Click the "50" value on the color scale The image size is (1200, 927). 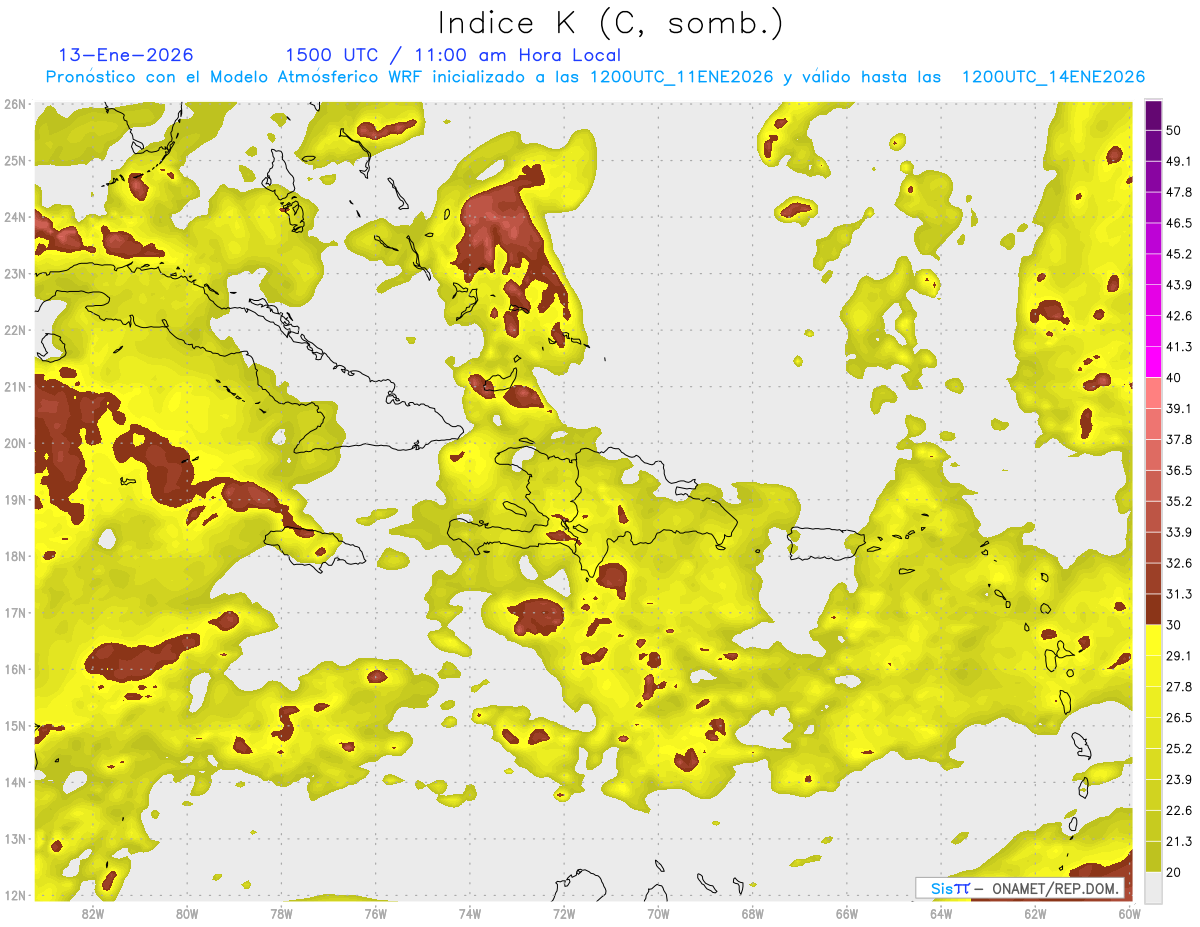click(x=1175, y=130)
